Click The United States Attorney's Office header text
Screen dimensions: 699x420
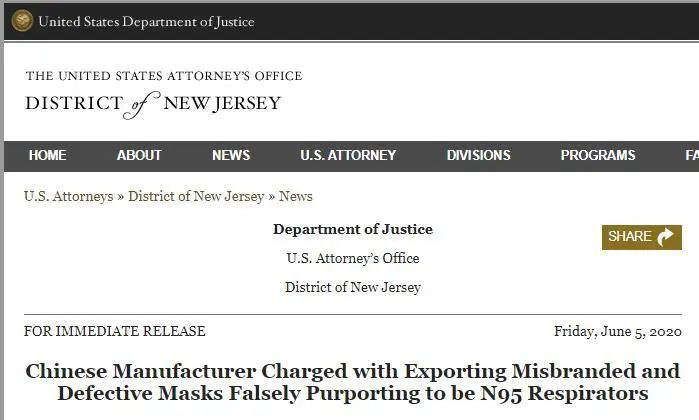[164, 76]
